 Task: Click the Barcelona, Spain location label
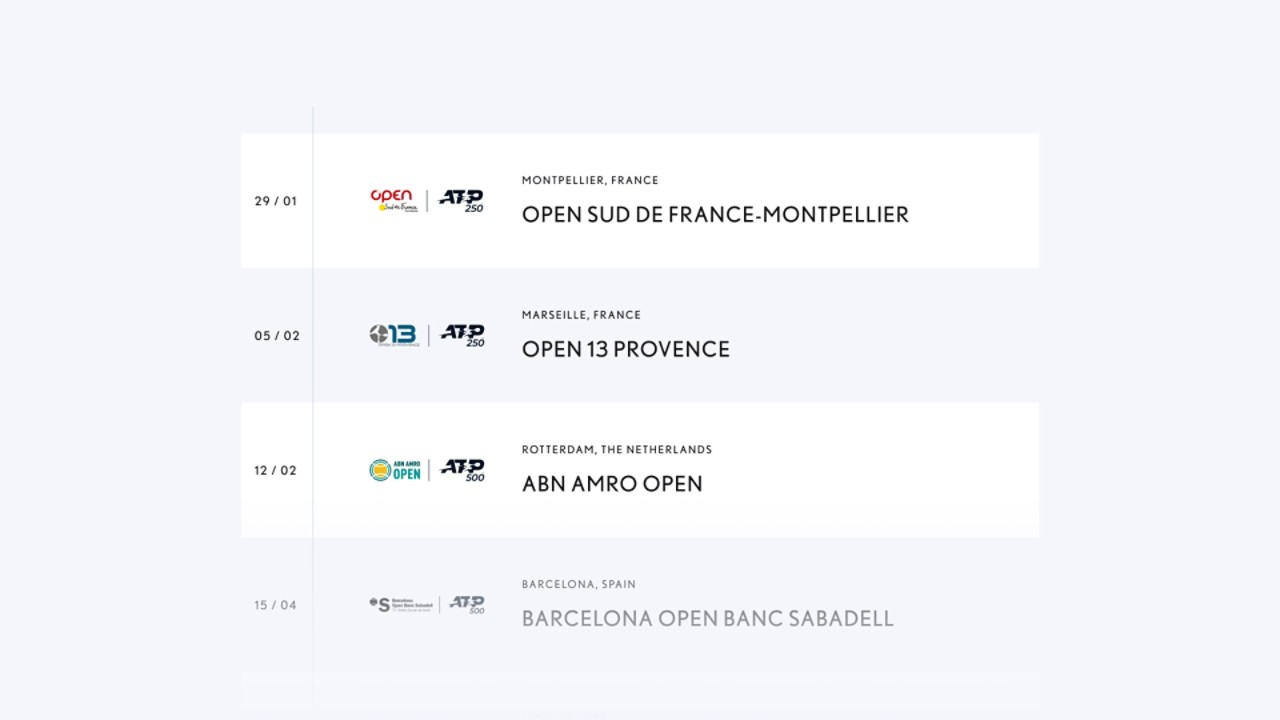pyautogui.click(x=579, y=584)
